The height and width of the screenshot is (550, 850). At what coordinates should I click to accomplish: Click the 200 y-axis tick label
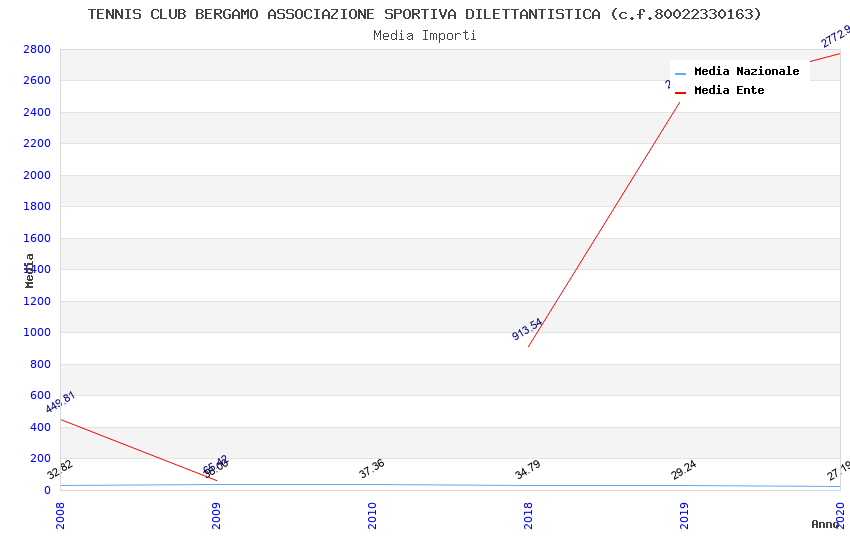pos(41,458)
